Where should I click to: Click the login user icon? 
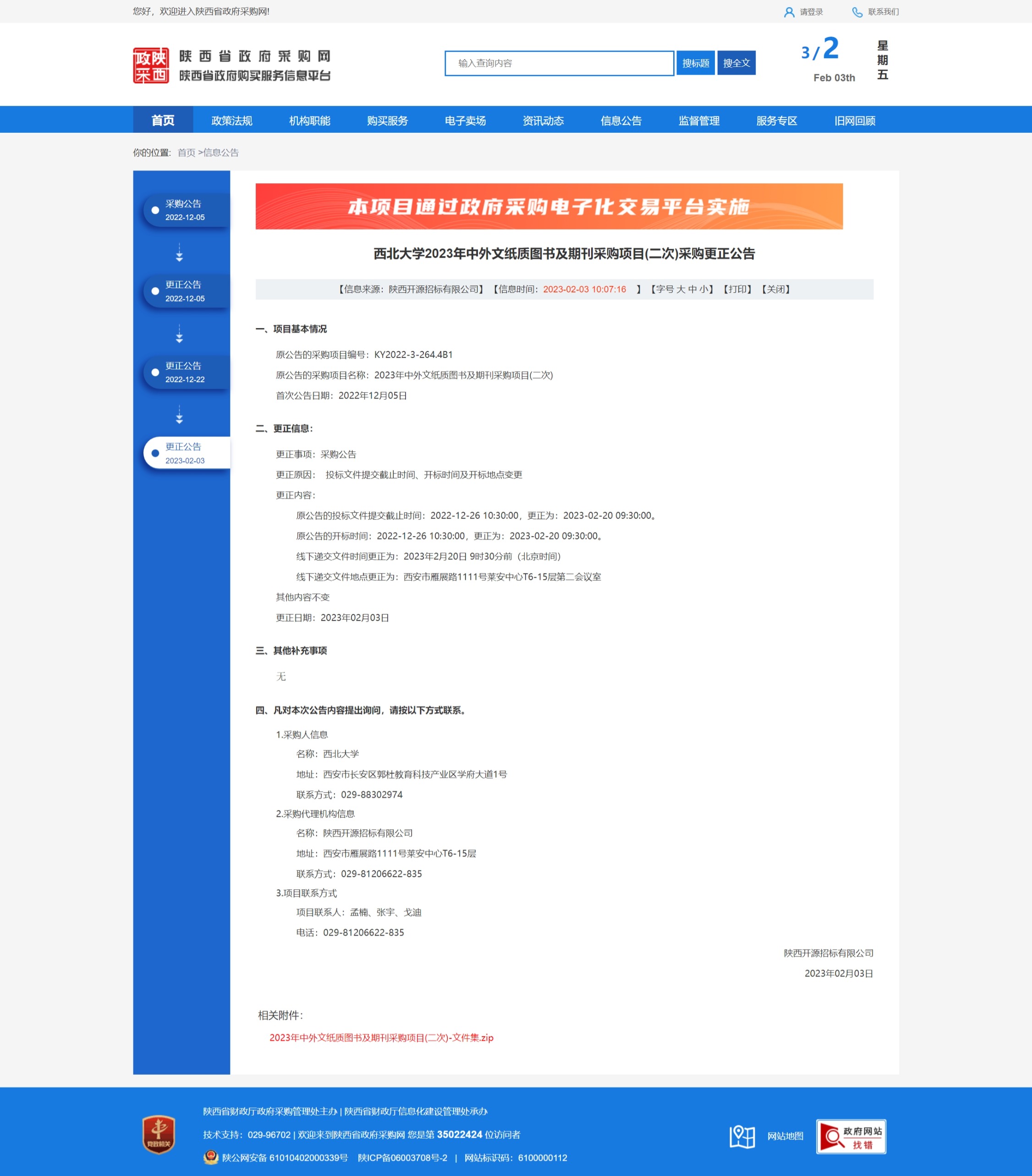[789, 12]
